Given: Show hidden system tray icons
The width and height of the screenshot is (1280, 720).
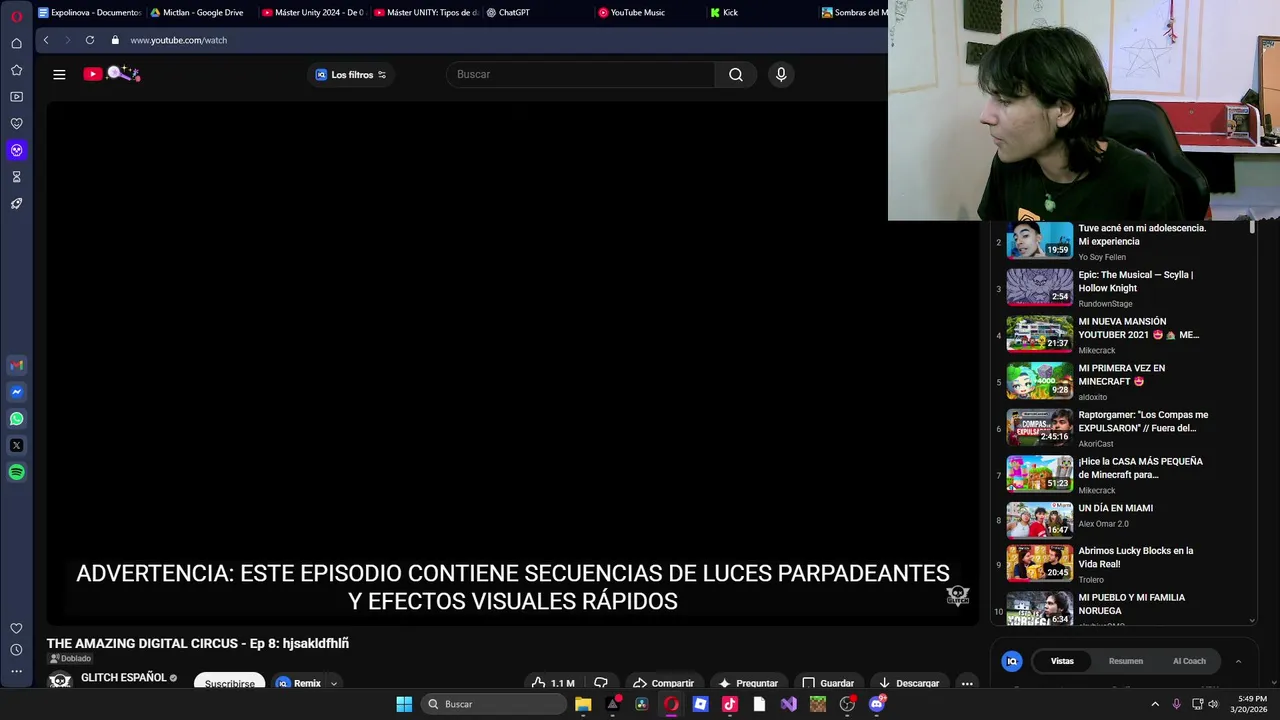Looking at the screenshot, I should click(1155, 704).
